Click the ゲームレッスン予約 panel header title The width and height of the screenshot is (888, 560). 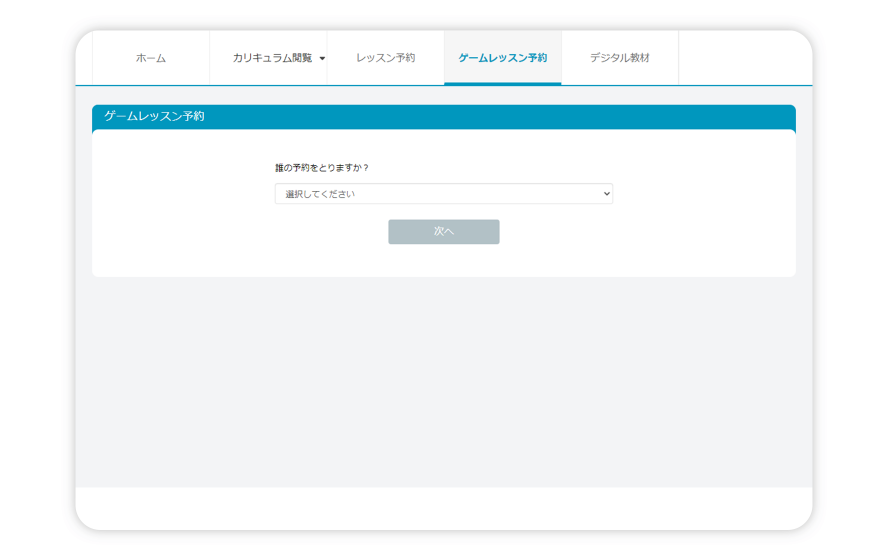(x=154, y=116)
